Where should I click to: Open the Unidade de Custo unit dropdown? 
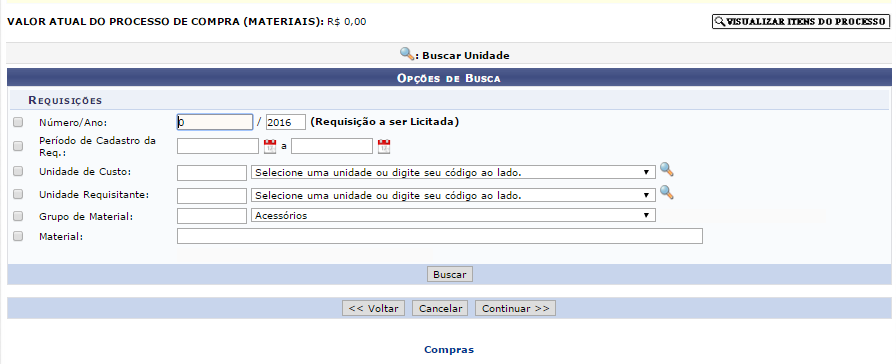453,173
